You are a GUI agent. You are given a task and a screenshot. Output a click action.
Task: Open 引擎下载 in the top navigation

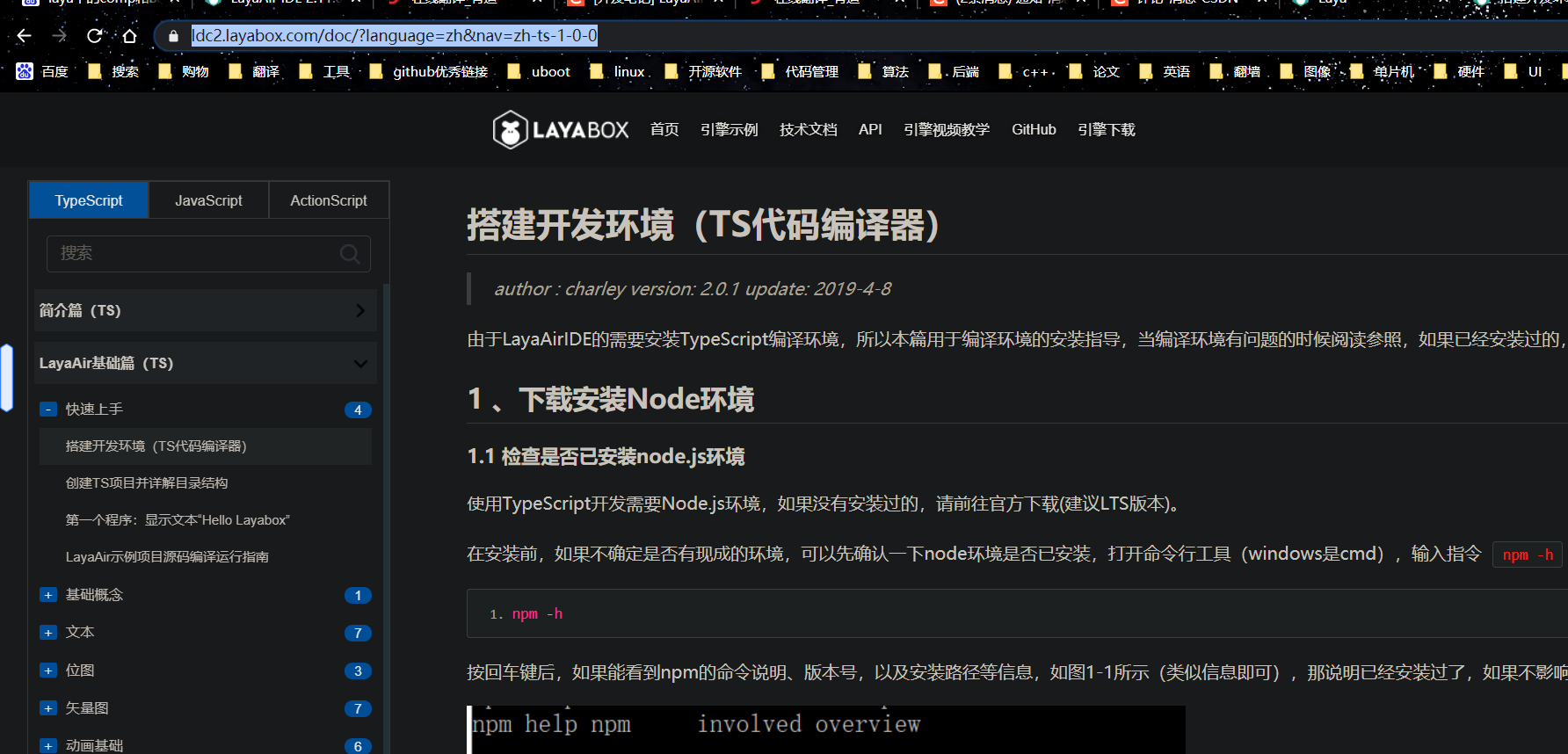coord(1107,130)
